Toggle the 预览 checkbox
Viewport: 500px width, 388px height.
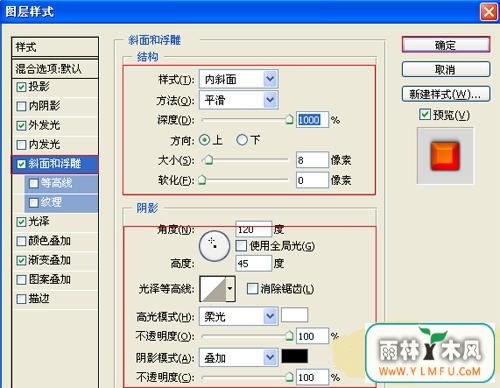[x=424, y=114]
